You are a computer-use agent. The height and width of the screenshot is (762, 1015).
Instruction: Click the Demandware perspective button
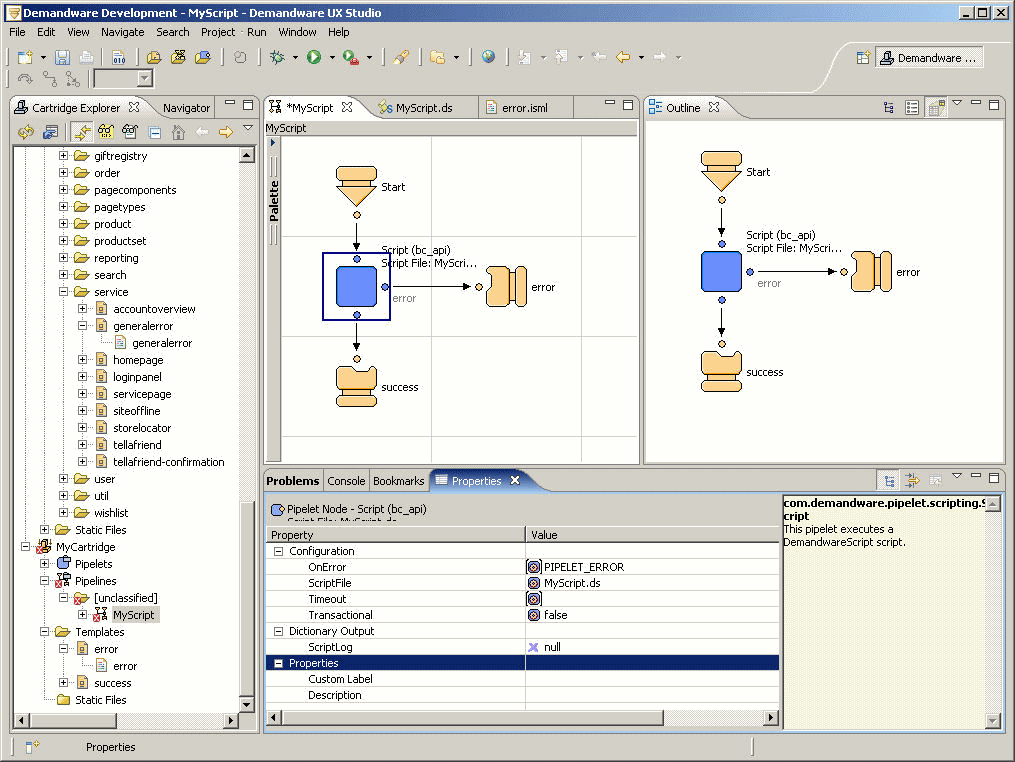point(929,58)
